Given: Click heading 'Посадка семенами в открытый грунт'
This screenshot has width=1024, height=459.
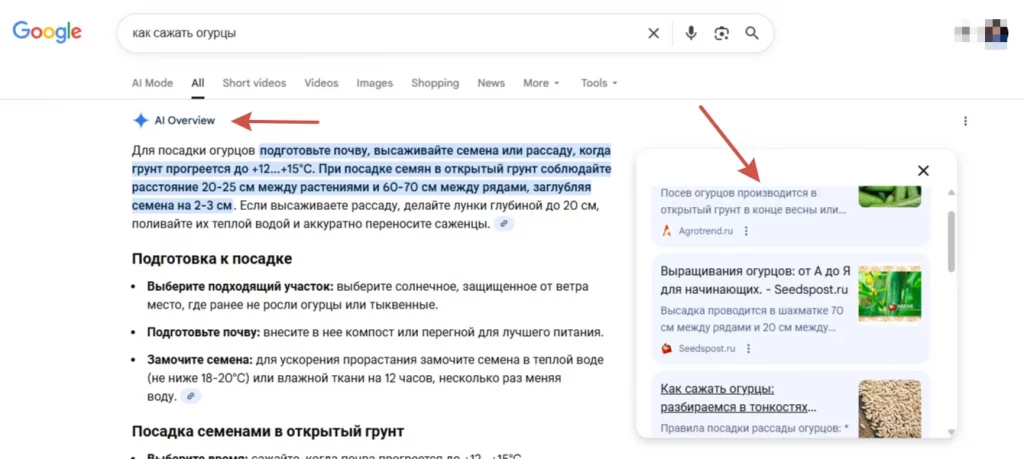Looking at the screenshot, I should tap(268, 431).
